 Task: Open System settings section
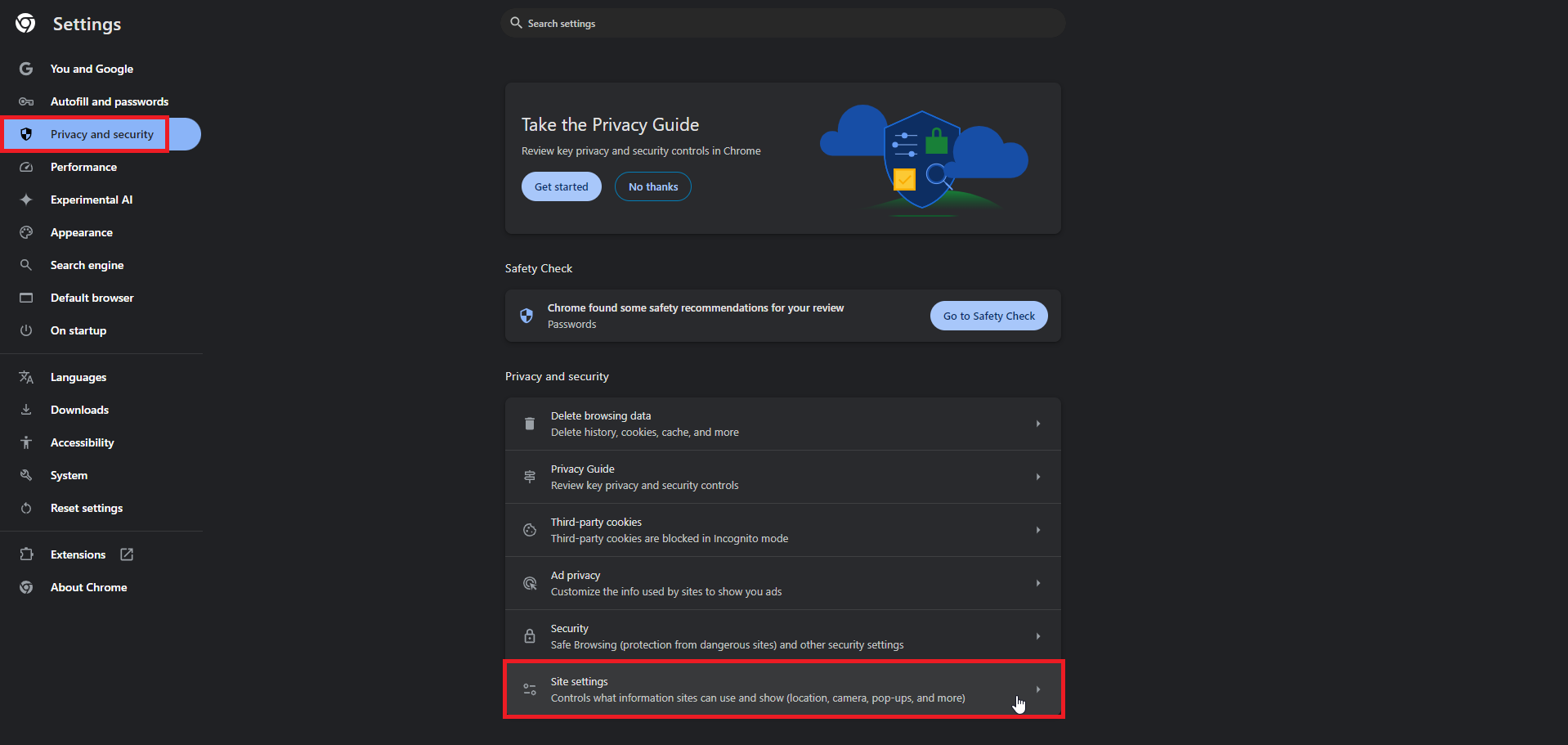(69, 475)
